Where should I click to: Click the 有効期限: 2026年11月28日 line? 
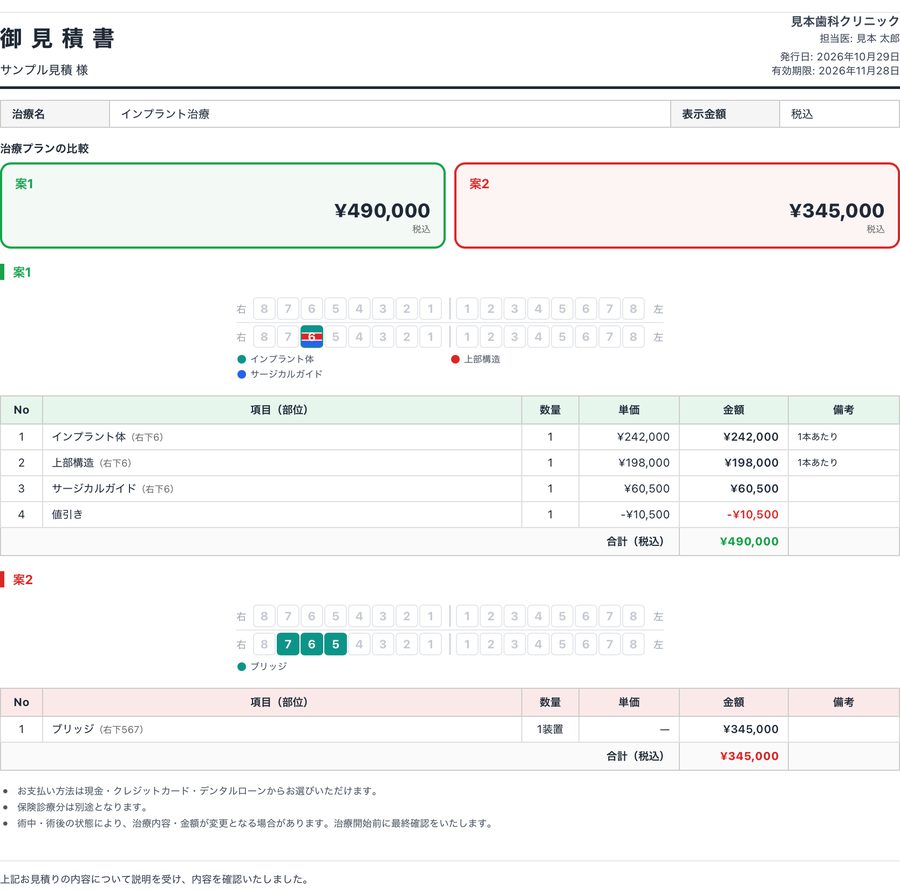(835, 71)
